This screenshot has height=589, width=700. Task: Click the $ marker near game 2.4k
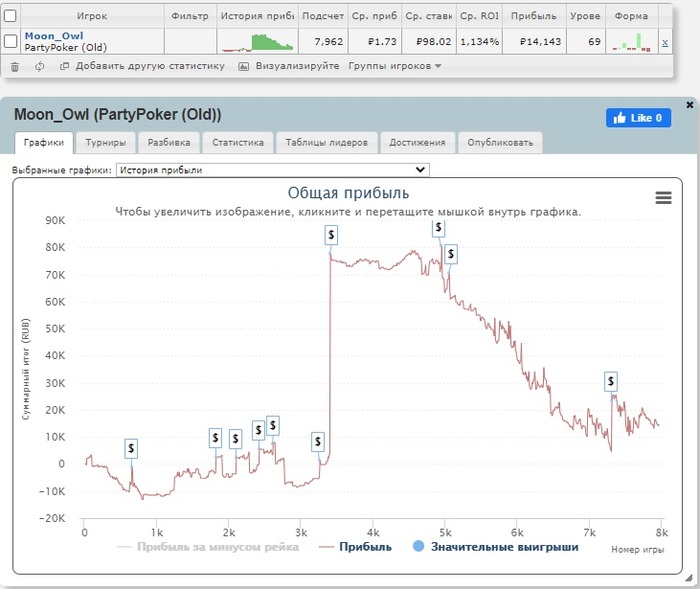pos(258,430)
